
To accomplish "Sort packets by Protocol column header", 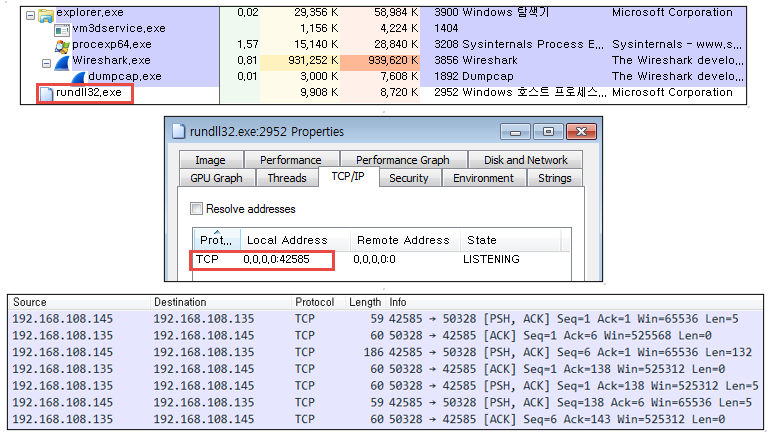I will [x=314, y=302].
